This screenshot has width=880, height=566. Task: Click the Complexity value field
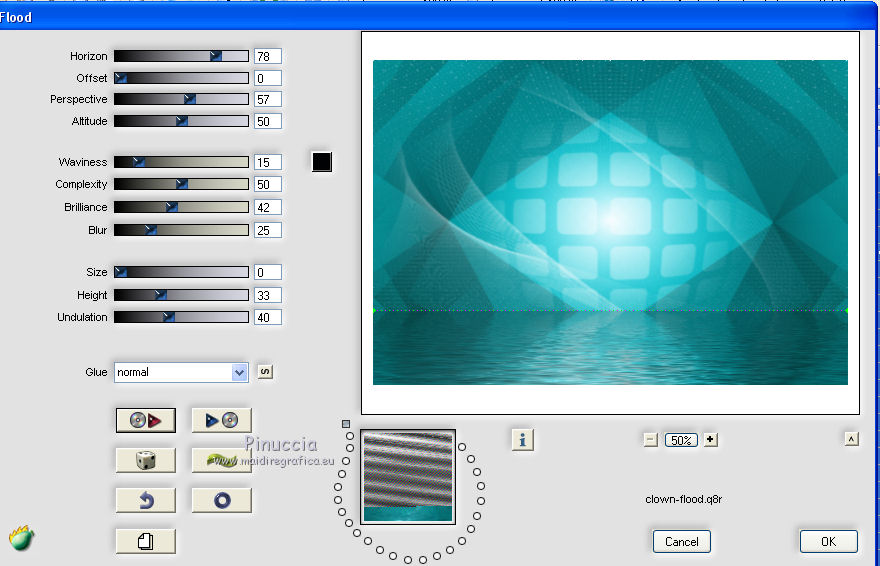(268, 184)
